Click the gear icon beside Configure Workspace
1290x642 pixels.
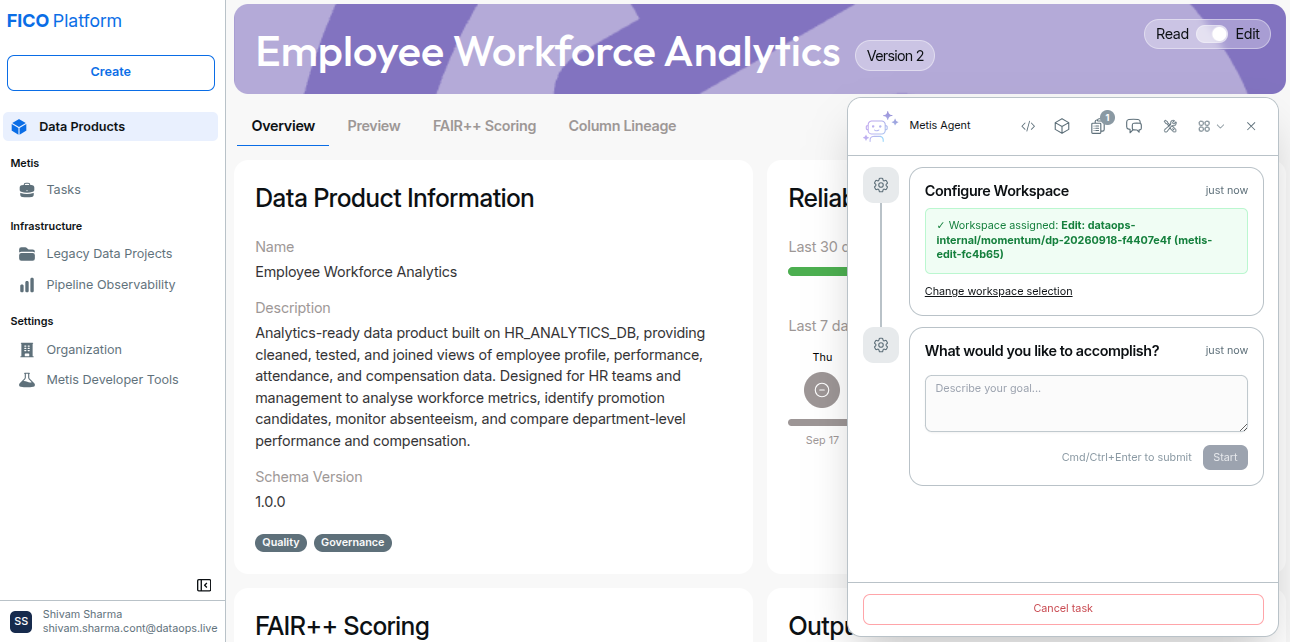pyautogui.click(x=881, y=185)
